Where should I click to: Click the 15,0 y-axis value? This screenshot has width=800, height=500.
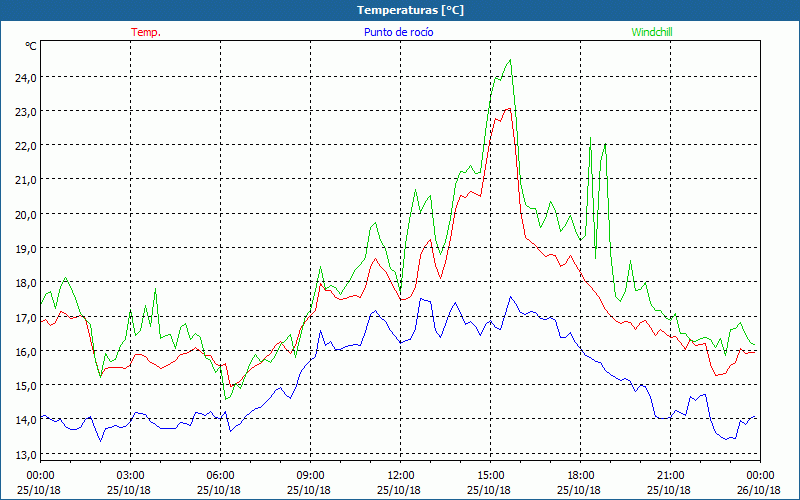(26, 386)
